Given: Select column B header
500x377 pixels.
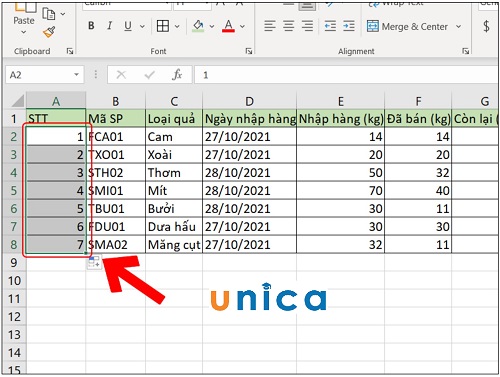Looking at the screenshot, I should tap(115, 101).
